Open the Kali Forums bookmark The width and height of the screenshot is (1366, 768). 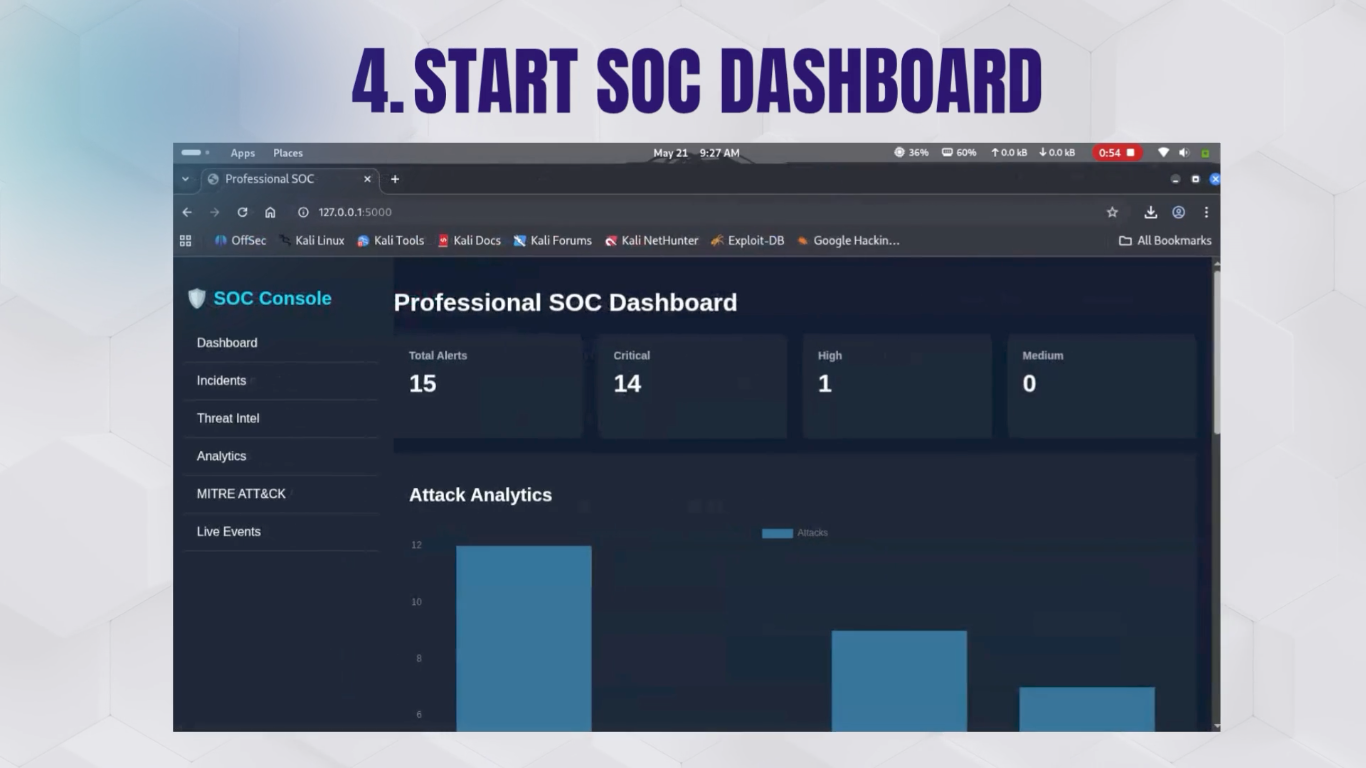tap(553, 240)
